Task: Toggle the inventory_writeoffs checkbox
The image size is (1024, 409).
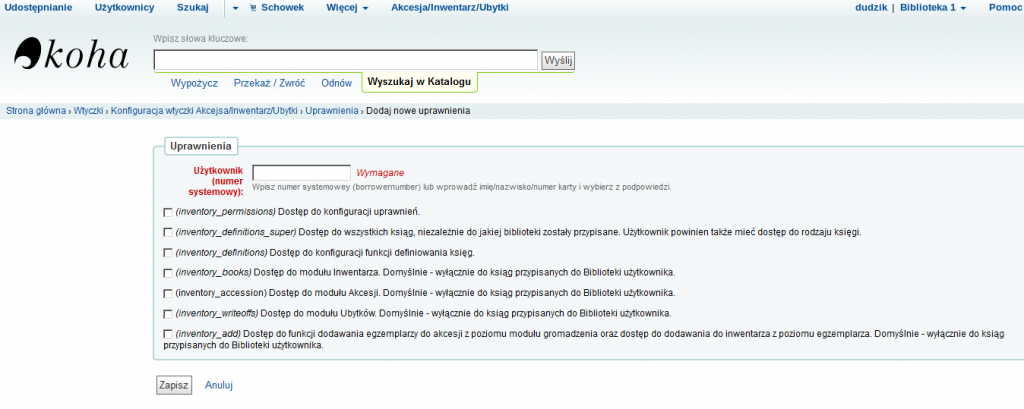Action: pyautogui.click(x=166, y=313)
